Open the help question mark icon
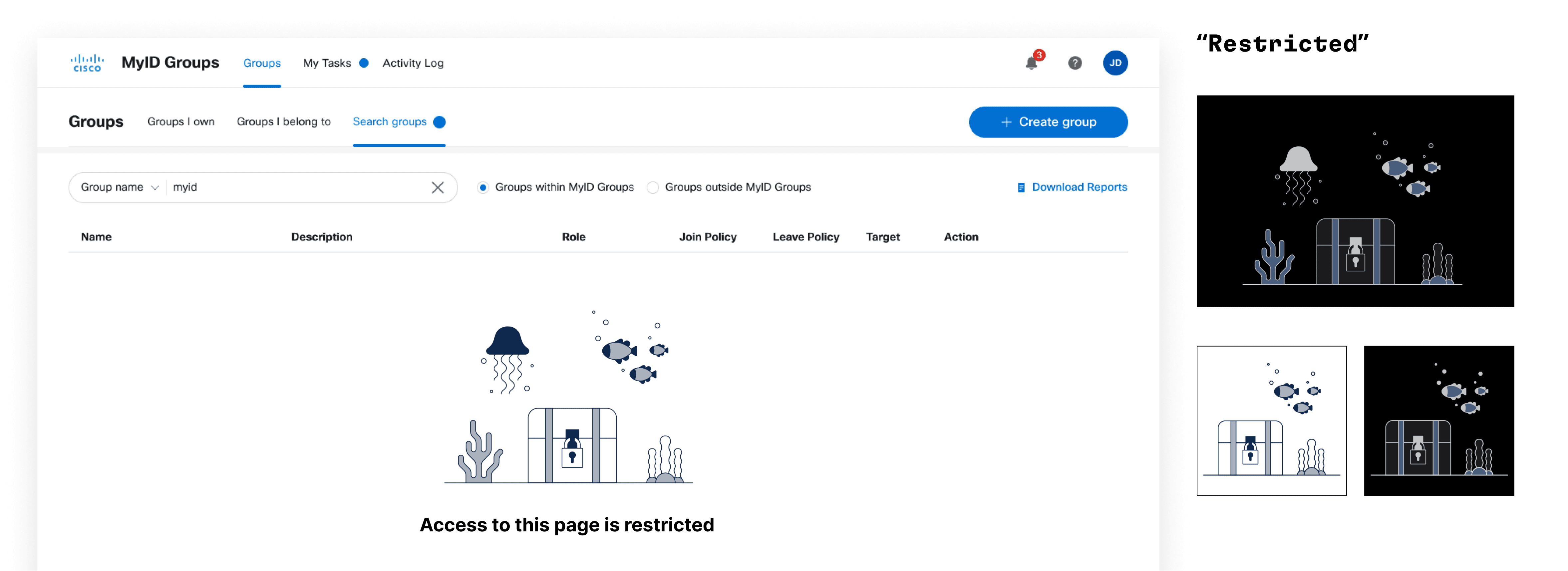 (x=1075, y=63)
